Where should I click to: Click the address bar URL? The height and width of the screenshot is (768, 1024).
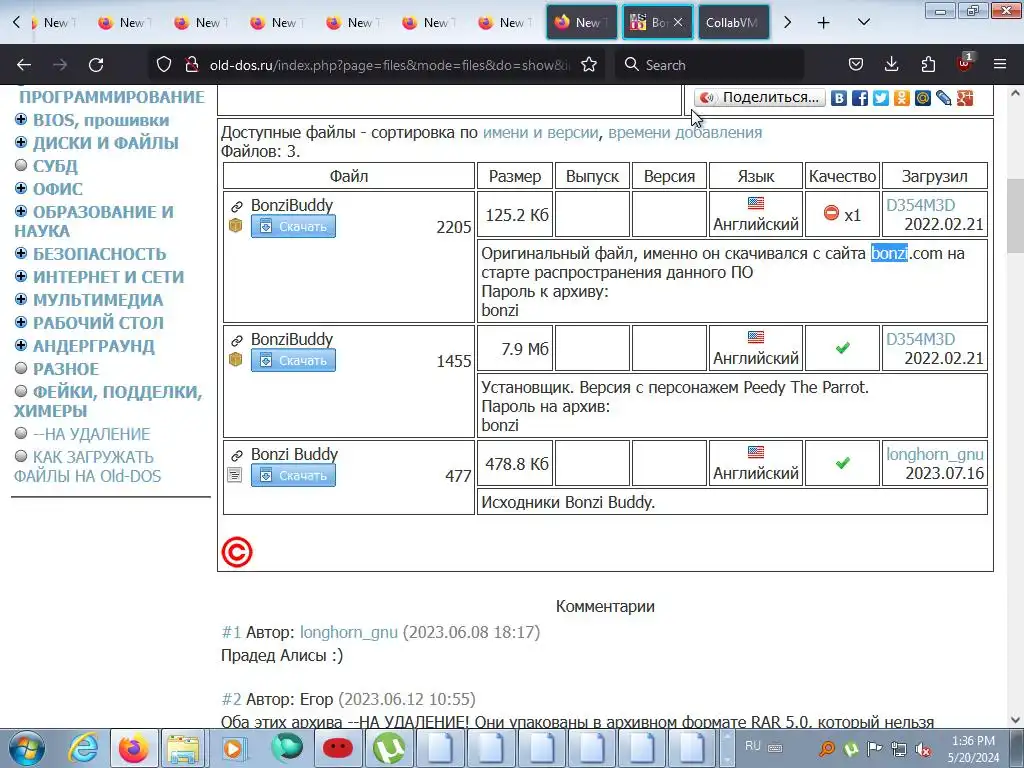tap(389, 65)
